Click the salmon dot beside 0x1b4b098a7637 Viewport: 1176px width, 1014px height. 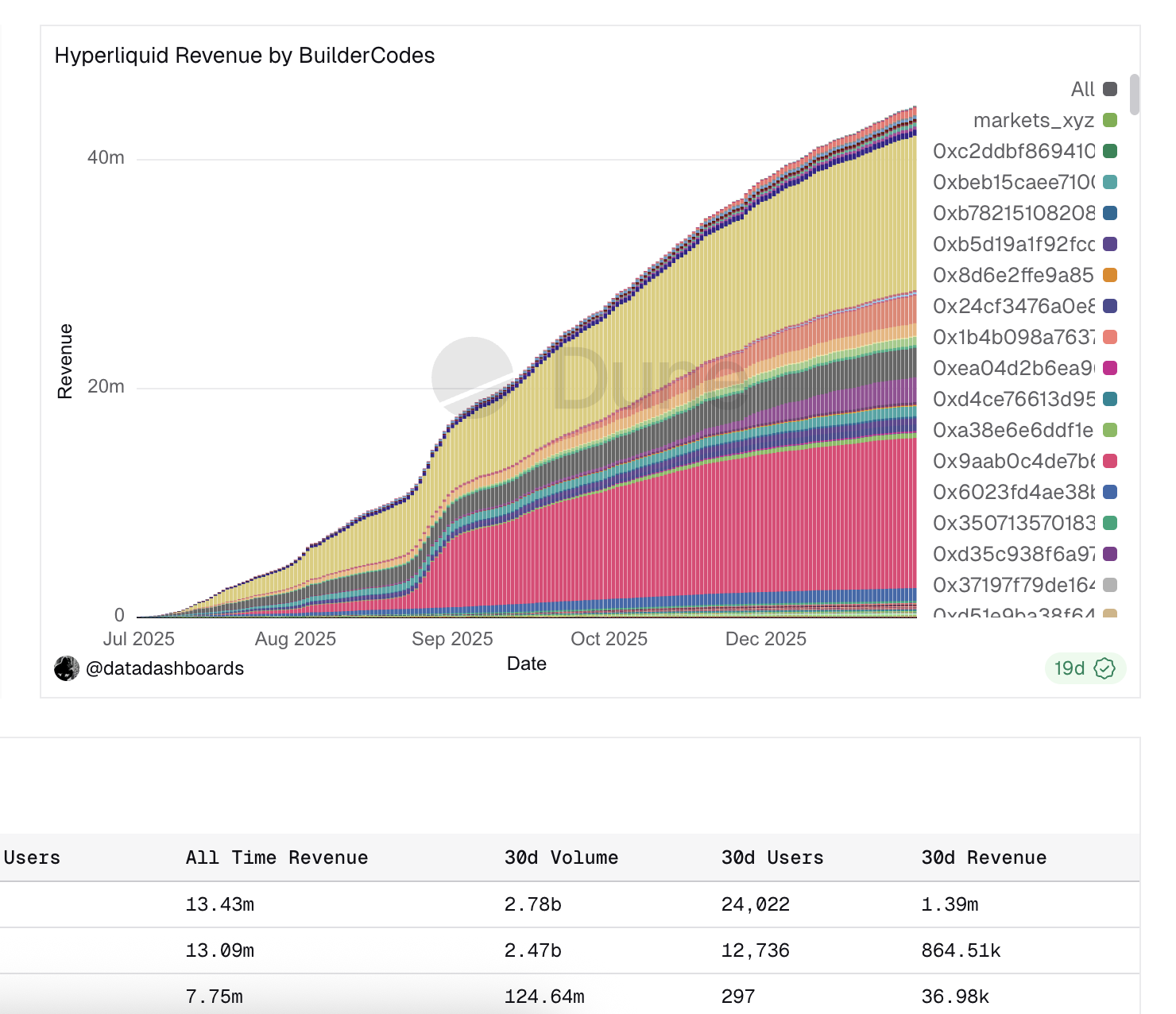click(x=1110, y=337)
